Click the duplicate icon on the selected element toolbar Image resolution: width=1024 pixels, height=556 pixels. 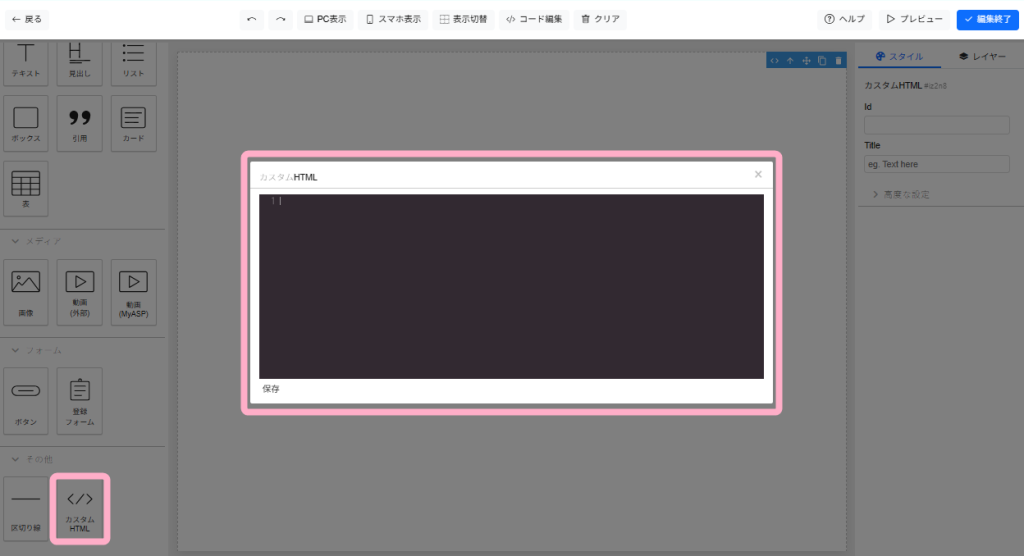(x=822, y=61)
